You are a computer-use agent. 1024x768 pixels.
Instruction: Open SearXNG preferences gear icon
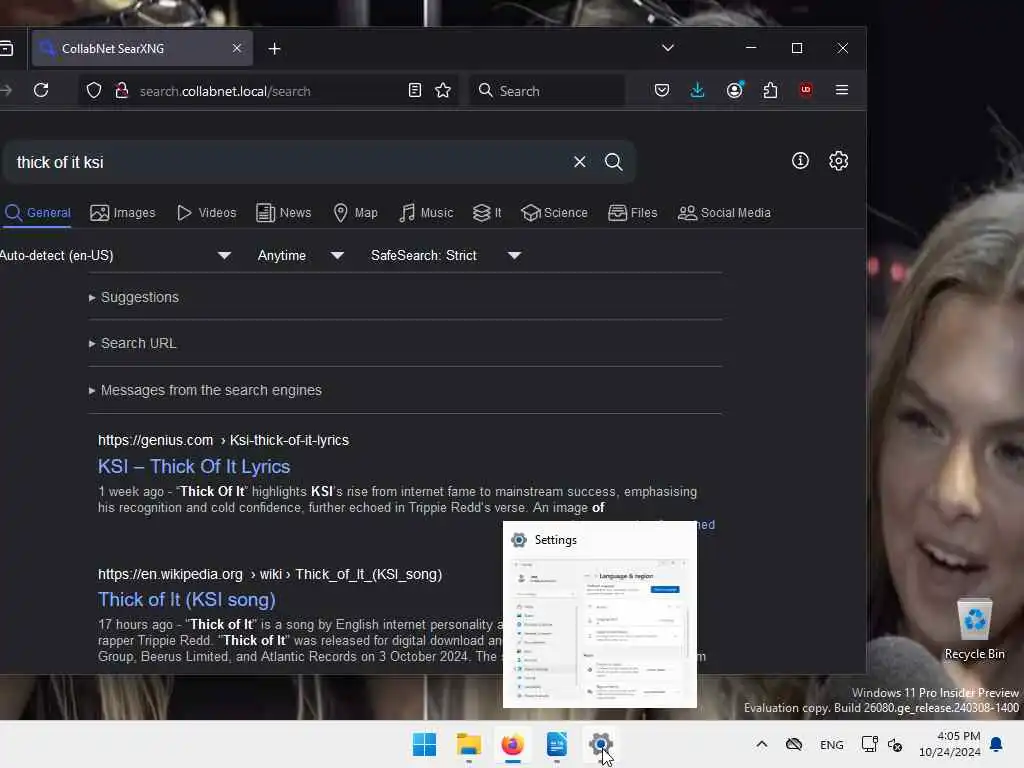click(839, 161)
